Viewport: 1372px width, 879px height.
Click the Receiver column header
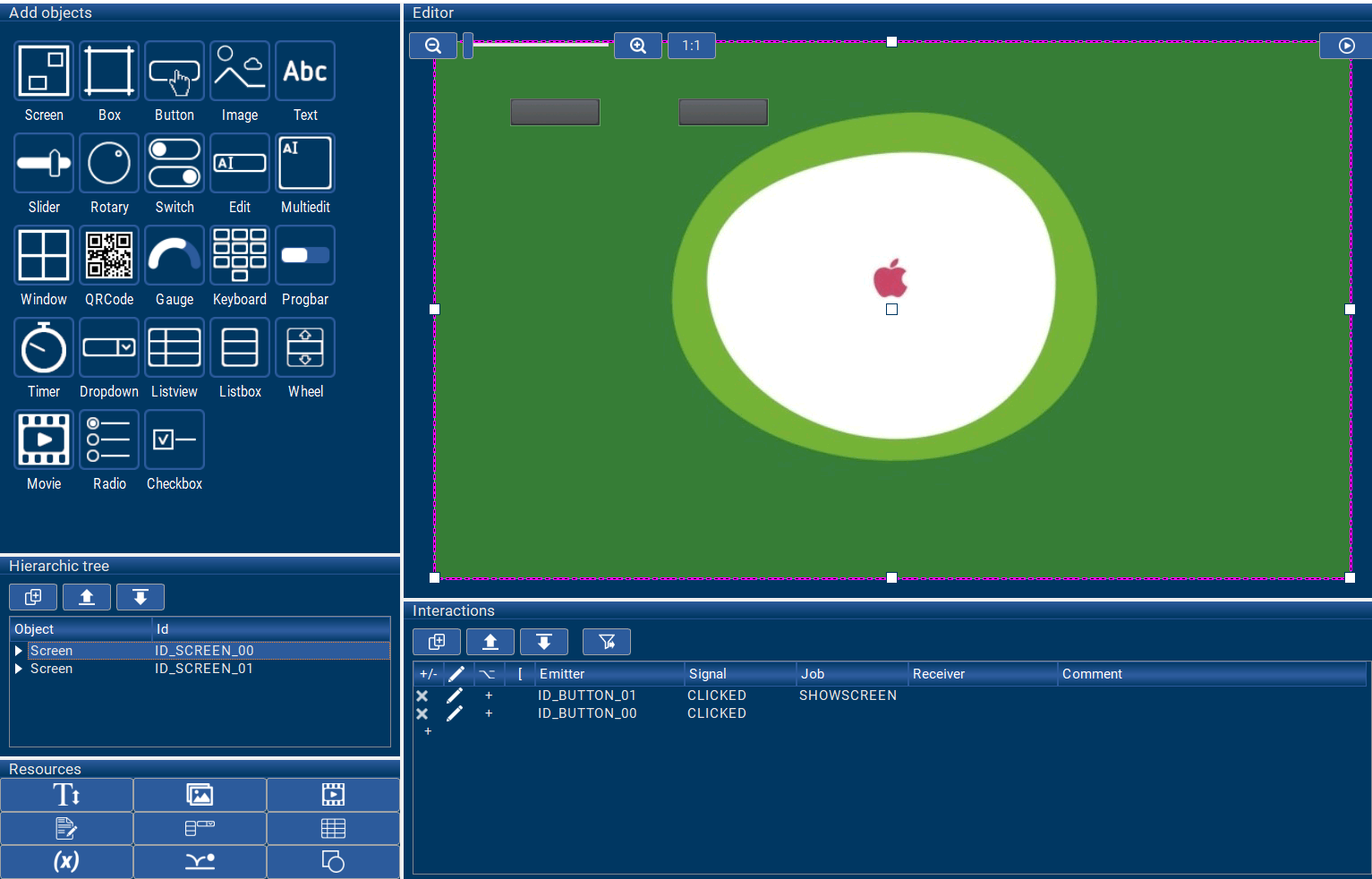(x=982, y=674)
